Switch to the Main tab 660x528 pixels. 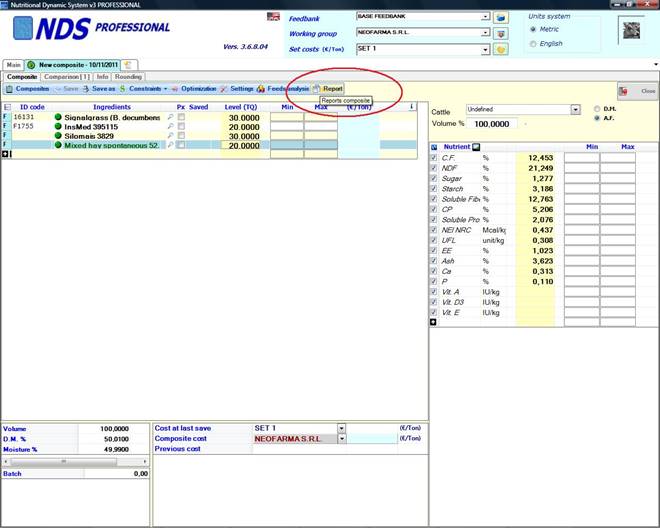click(13, 65)
